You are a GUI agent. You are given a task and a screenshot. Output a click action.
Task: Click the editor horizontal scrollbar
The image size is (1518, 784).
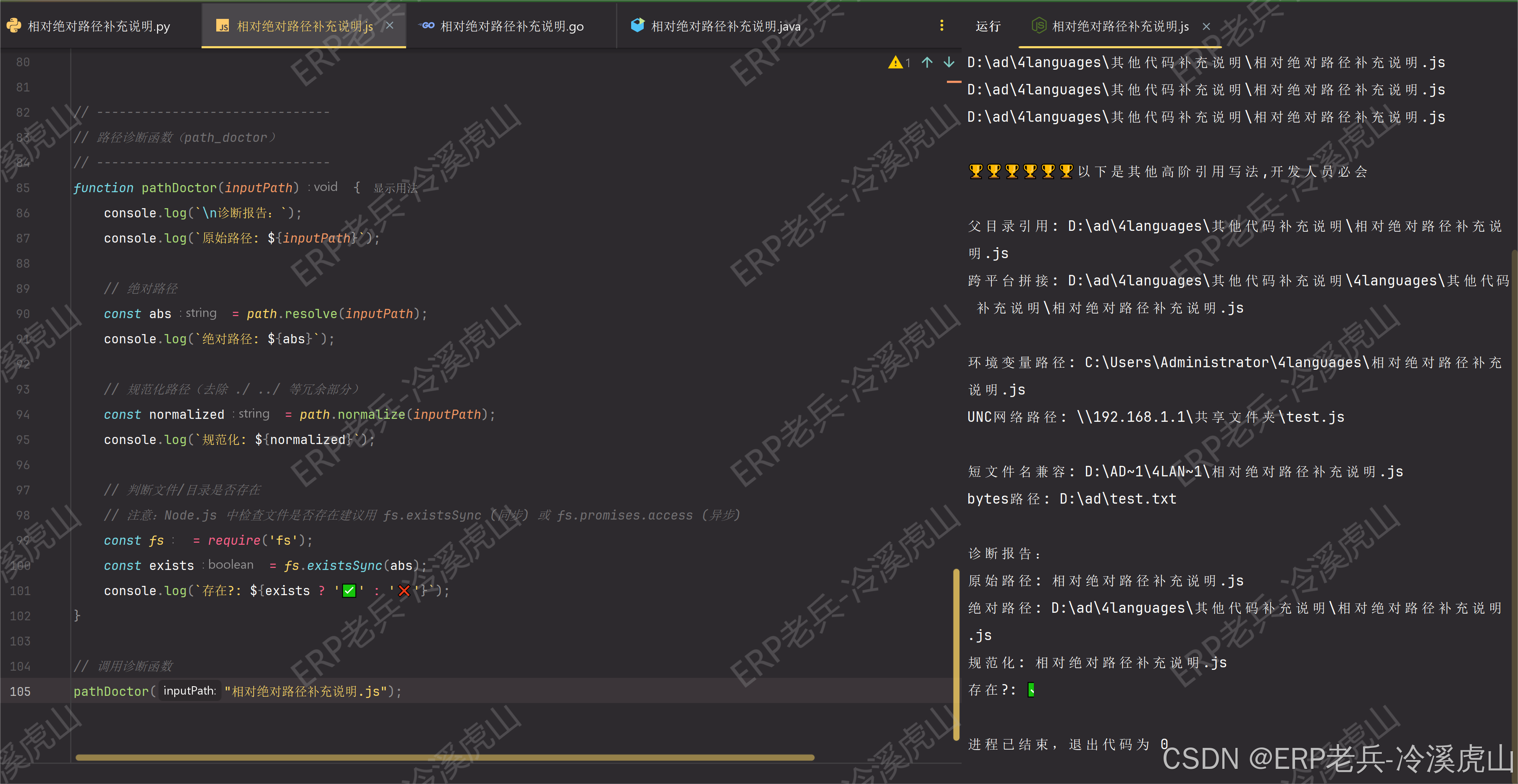pos(445,758)
